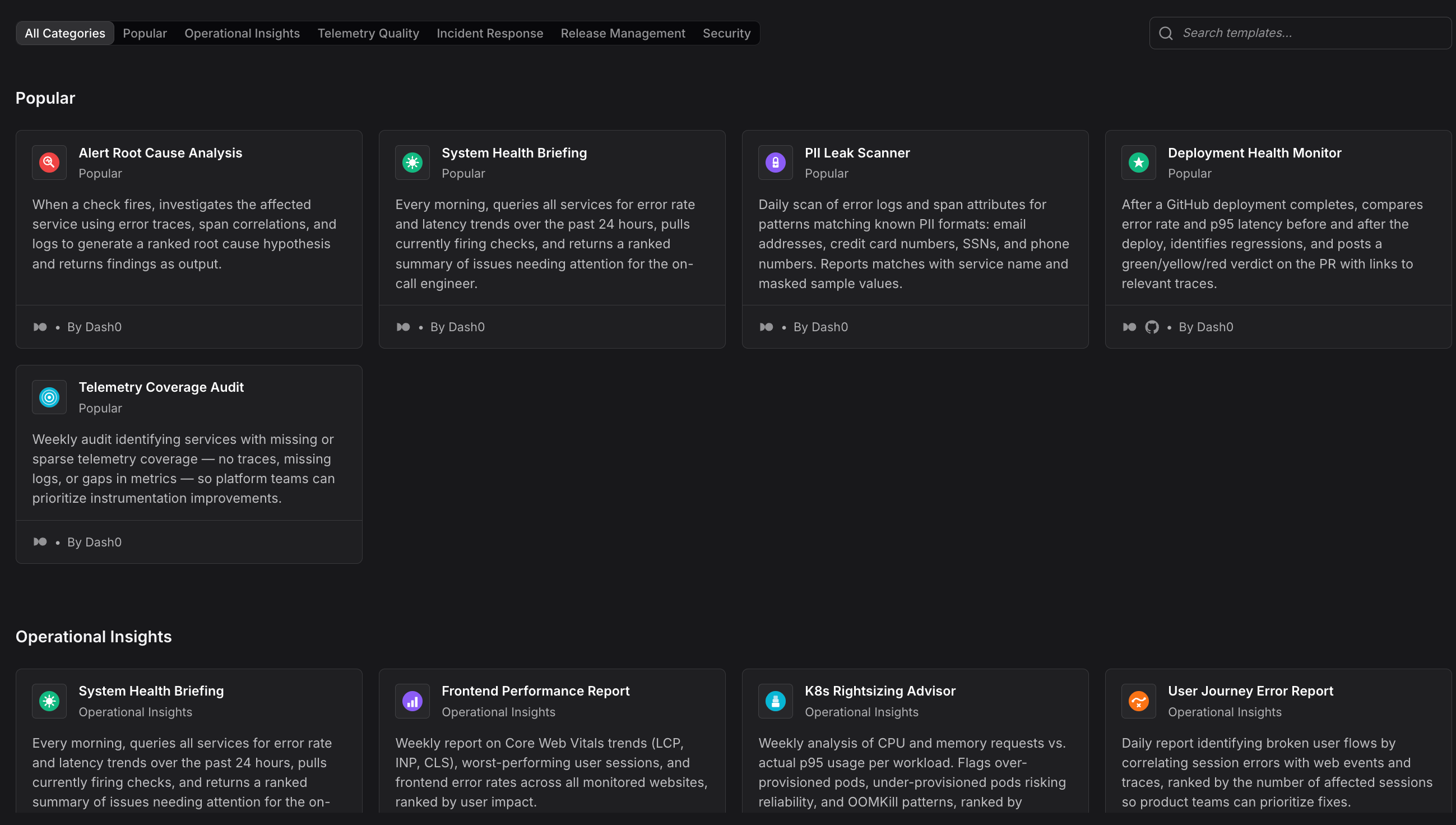Open the Frontend Performance Report template title
Viewport: 1456px width, 825px height.
point(535,691)
